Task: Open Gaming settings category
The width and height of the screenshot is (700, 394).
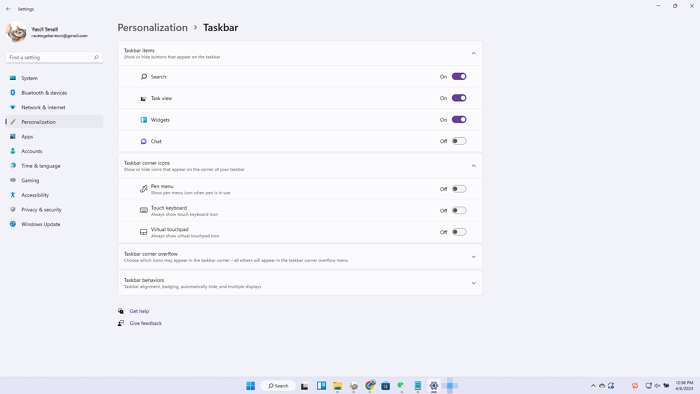Action: coord(54,180)
